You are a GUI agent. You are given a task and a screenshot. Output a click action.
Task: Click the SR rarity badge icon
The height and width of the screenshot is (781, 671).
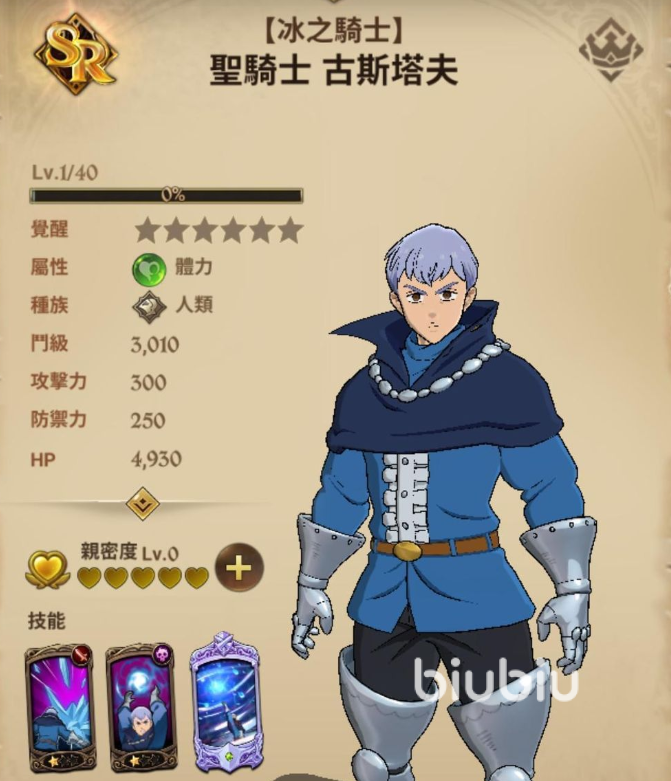pyautogui.click(x=76, y=54)
